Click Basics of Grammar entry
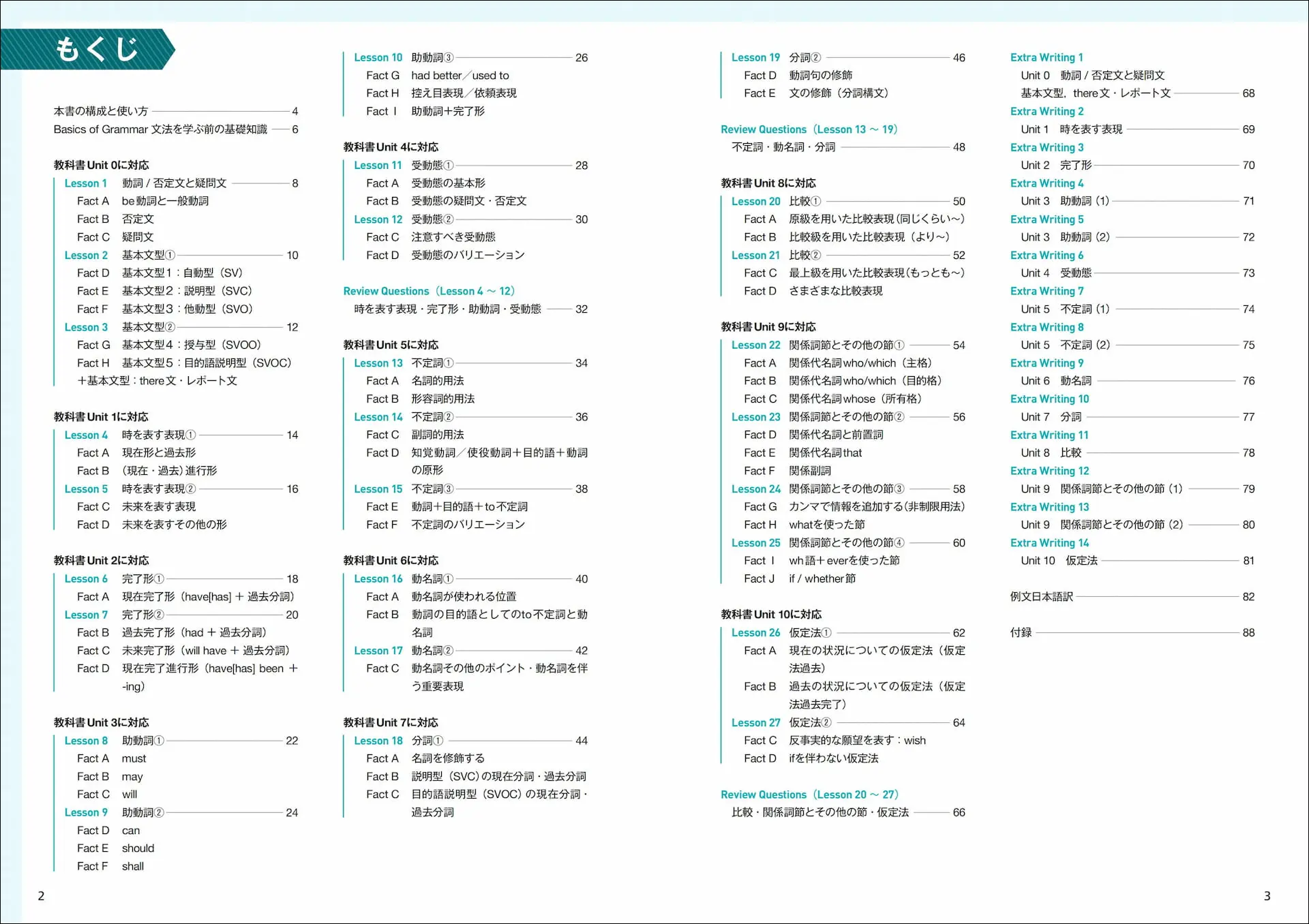1309x924 pixels. [160, 129]
